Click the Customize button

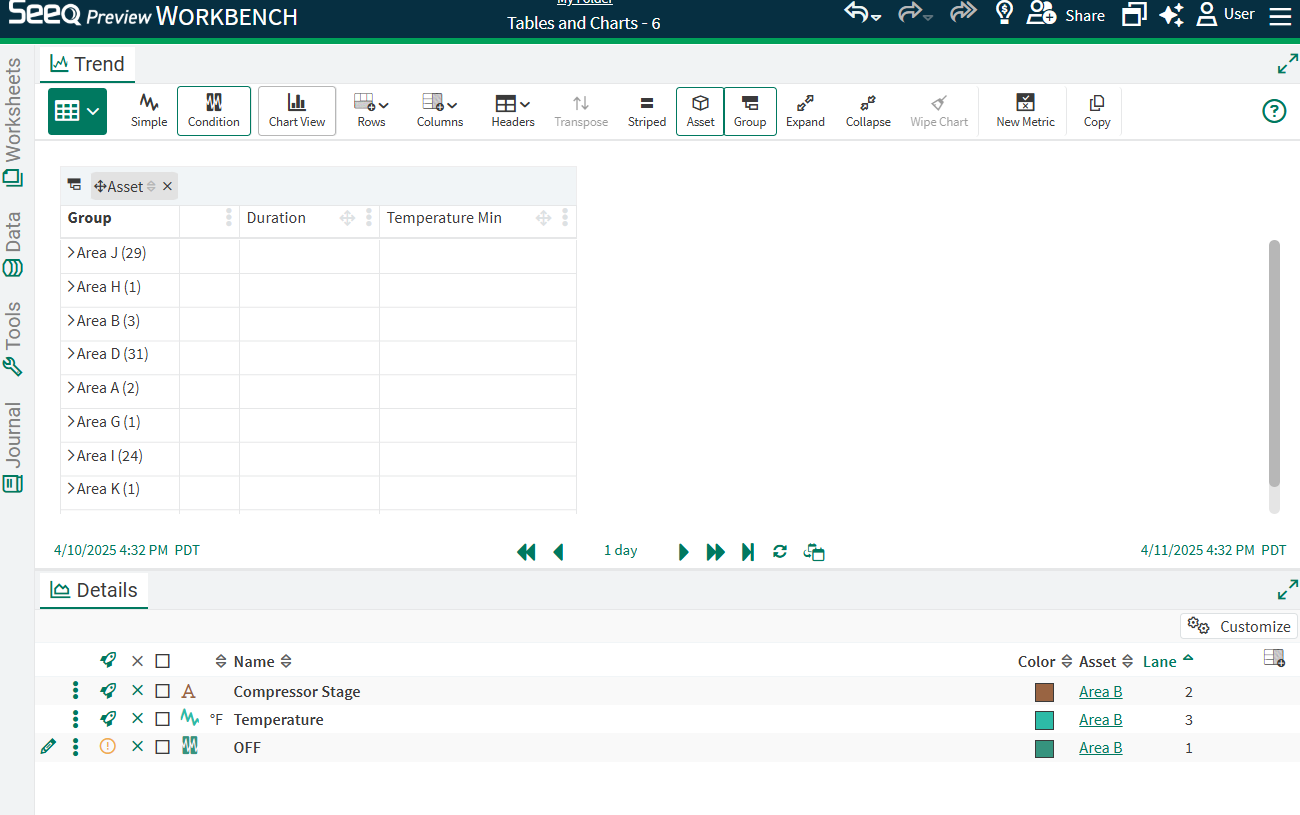point(1240,626)
